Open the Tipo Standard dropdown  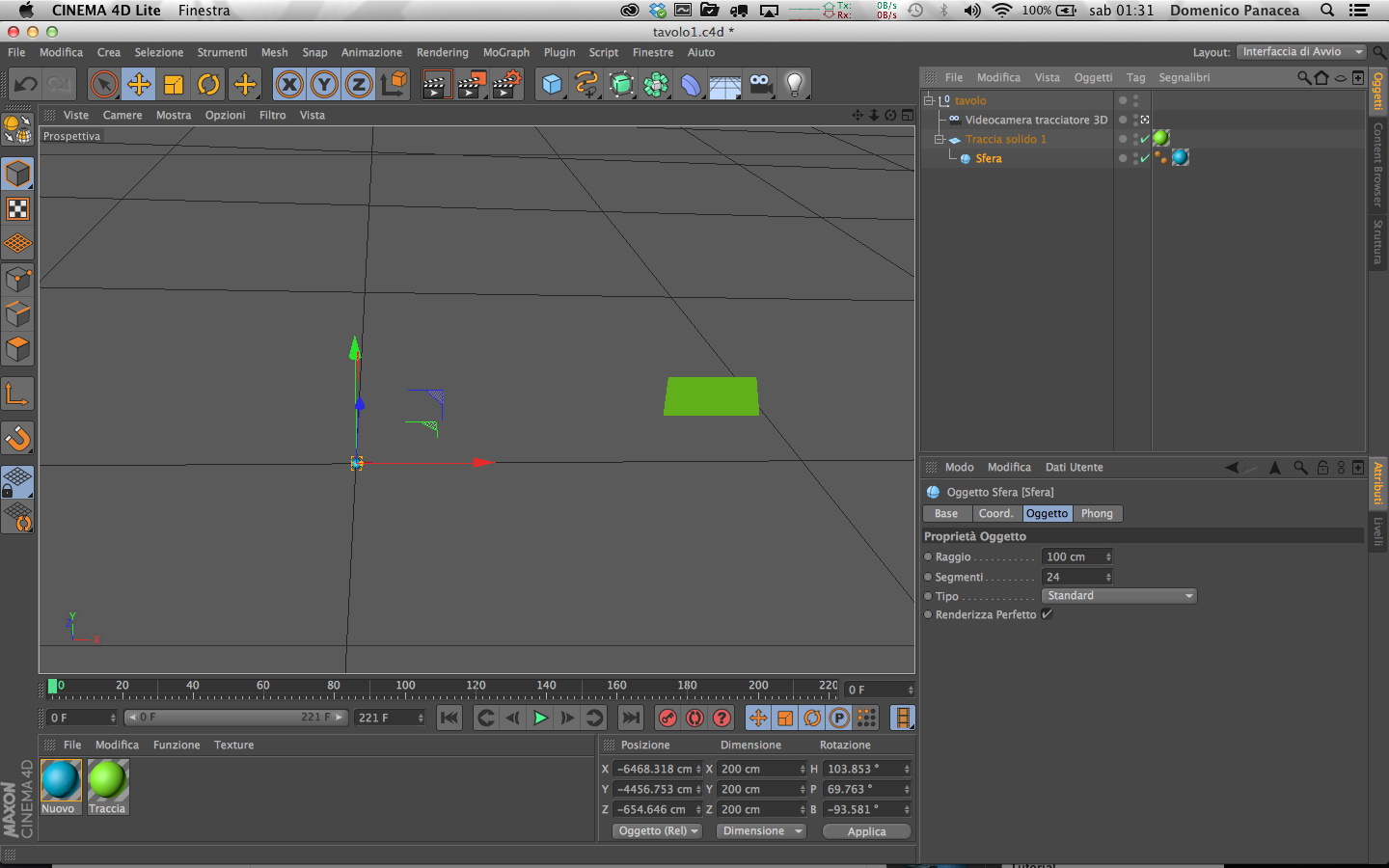pos(1119,596)
